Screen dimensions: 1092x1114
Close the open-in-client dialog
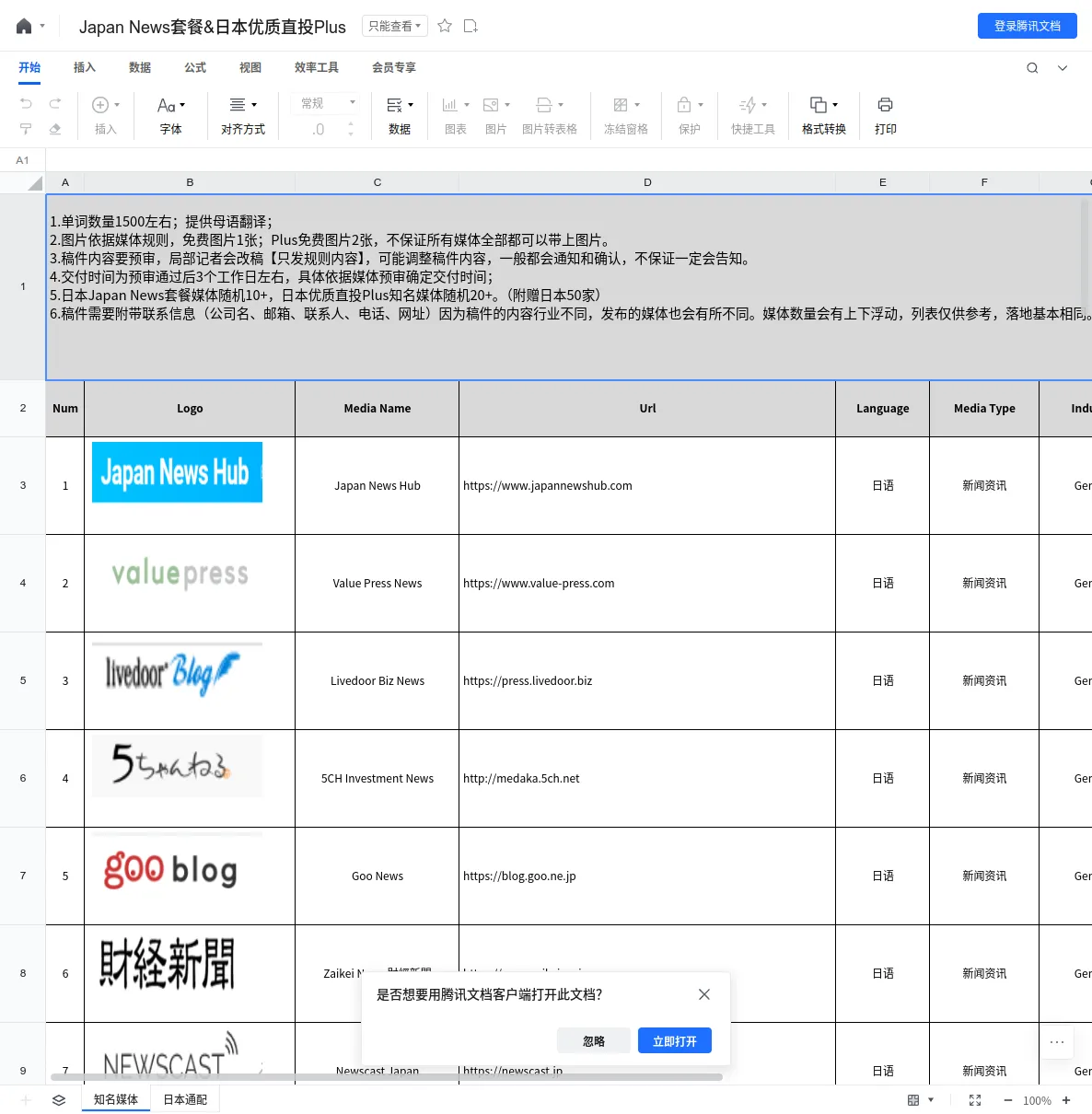[704, 994]
